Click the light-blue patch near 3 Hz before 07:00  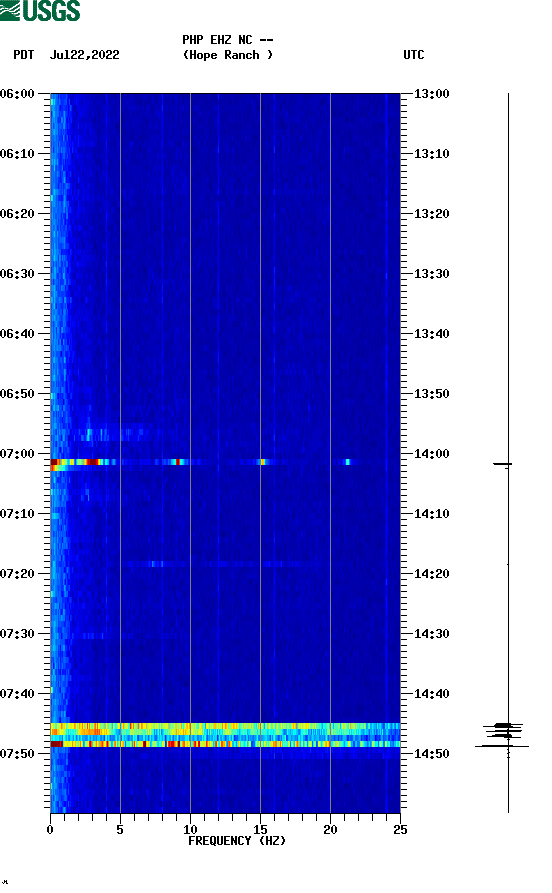coord(89,435)
